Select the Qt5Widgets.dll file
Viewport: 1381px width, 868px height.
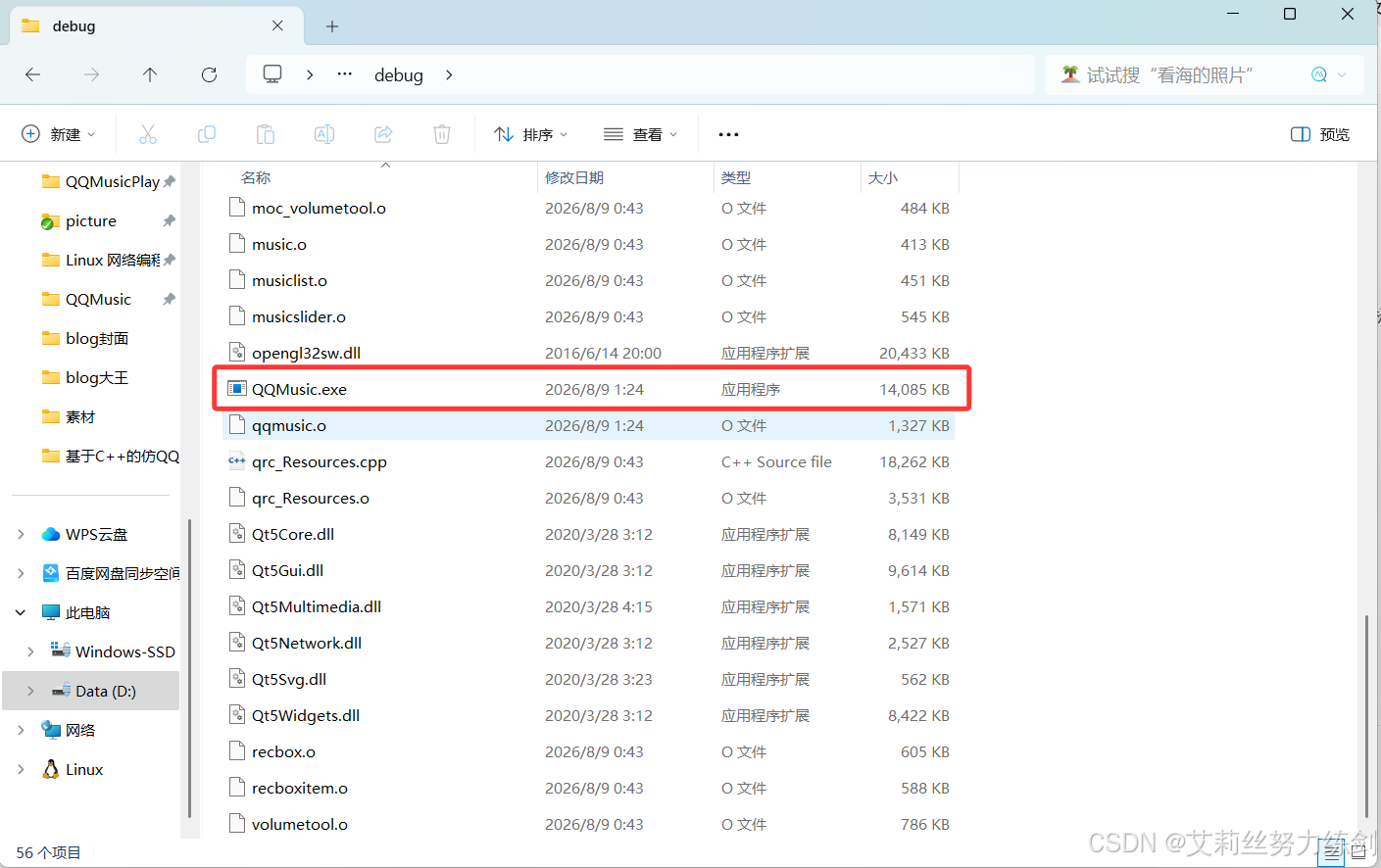click(588, 715)
